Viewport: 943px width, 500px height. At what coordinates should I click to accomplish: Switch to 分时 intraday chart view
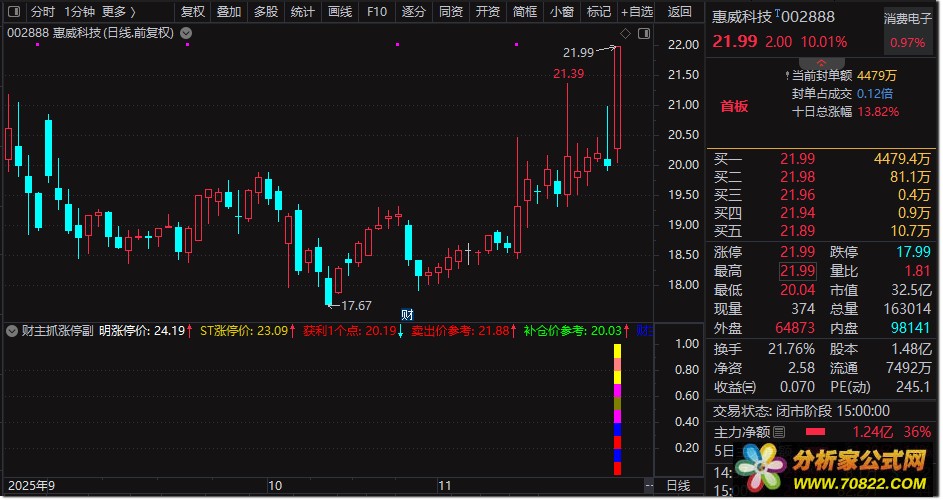click(x=43, y=11)
